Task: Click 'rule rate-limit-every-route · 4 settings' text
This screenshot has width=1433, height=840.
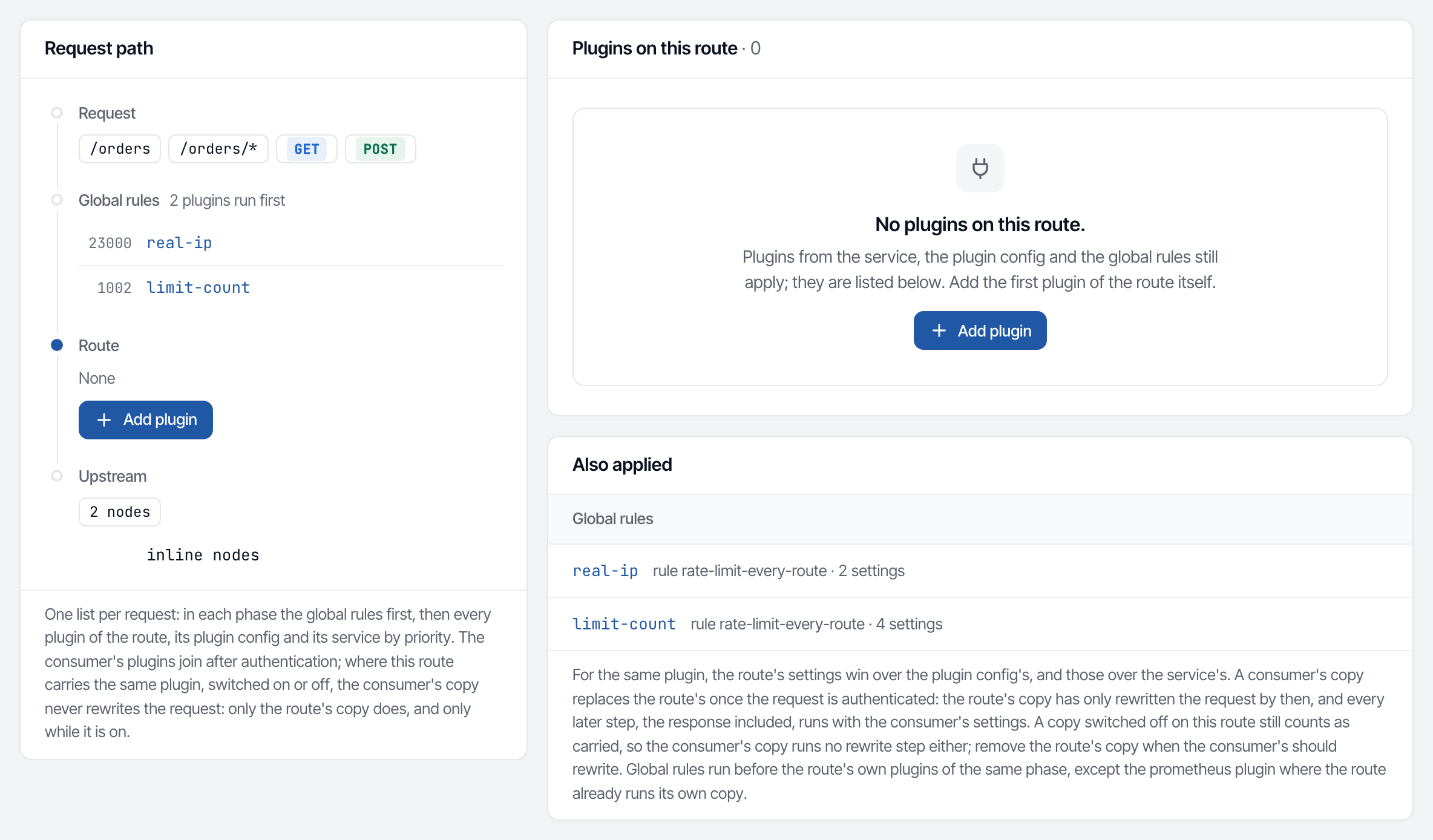Action: click(x=816, y=625)
